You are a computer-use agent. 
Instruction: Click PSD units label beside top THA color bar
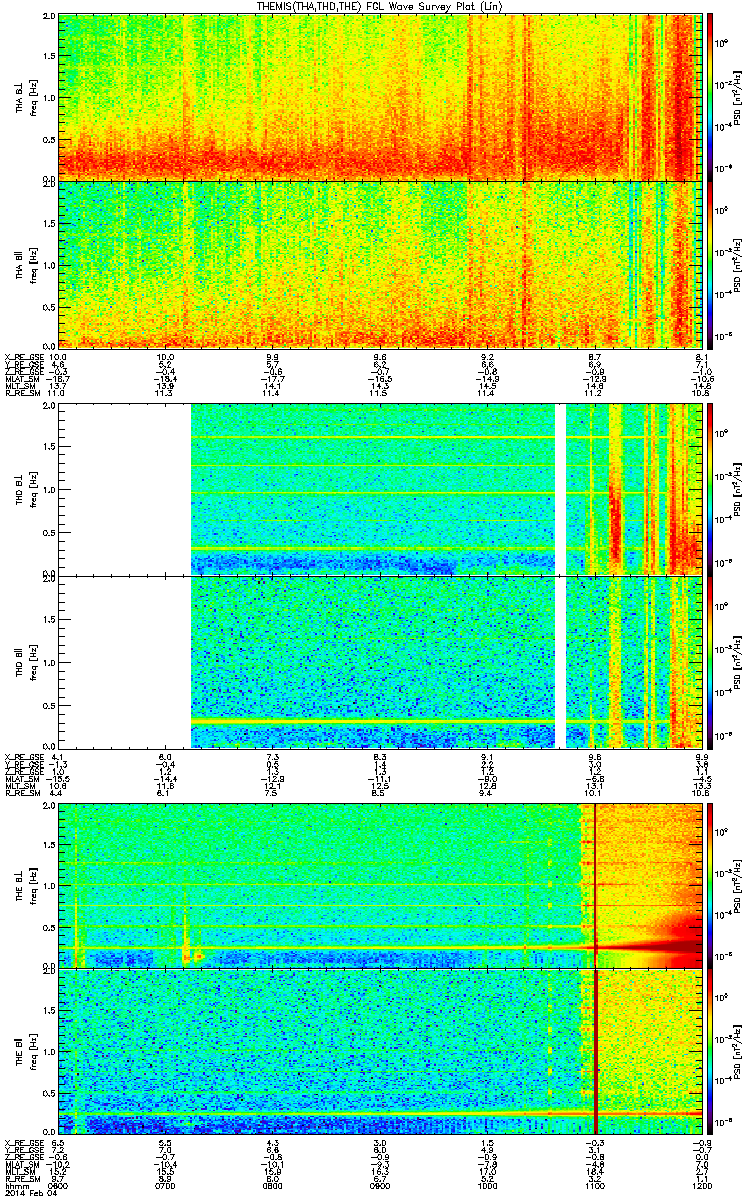738,97
